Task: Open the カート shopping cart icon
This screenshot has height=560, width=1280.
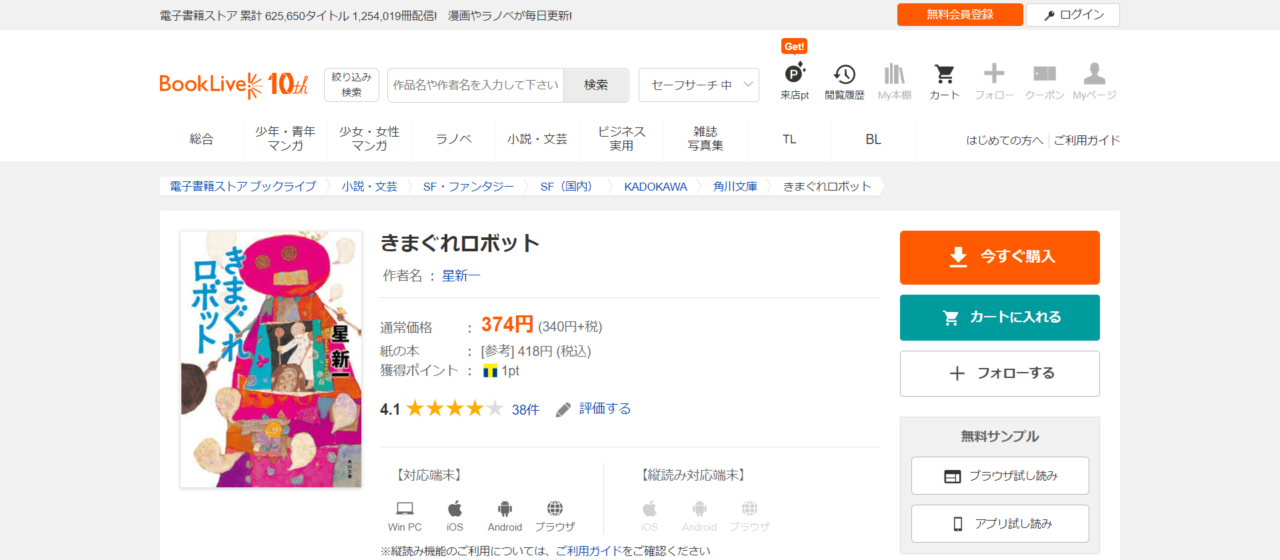Action: (x=944, y=76)
